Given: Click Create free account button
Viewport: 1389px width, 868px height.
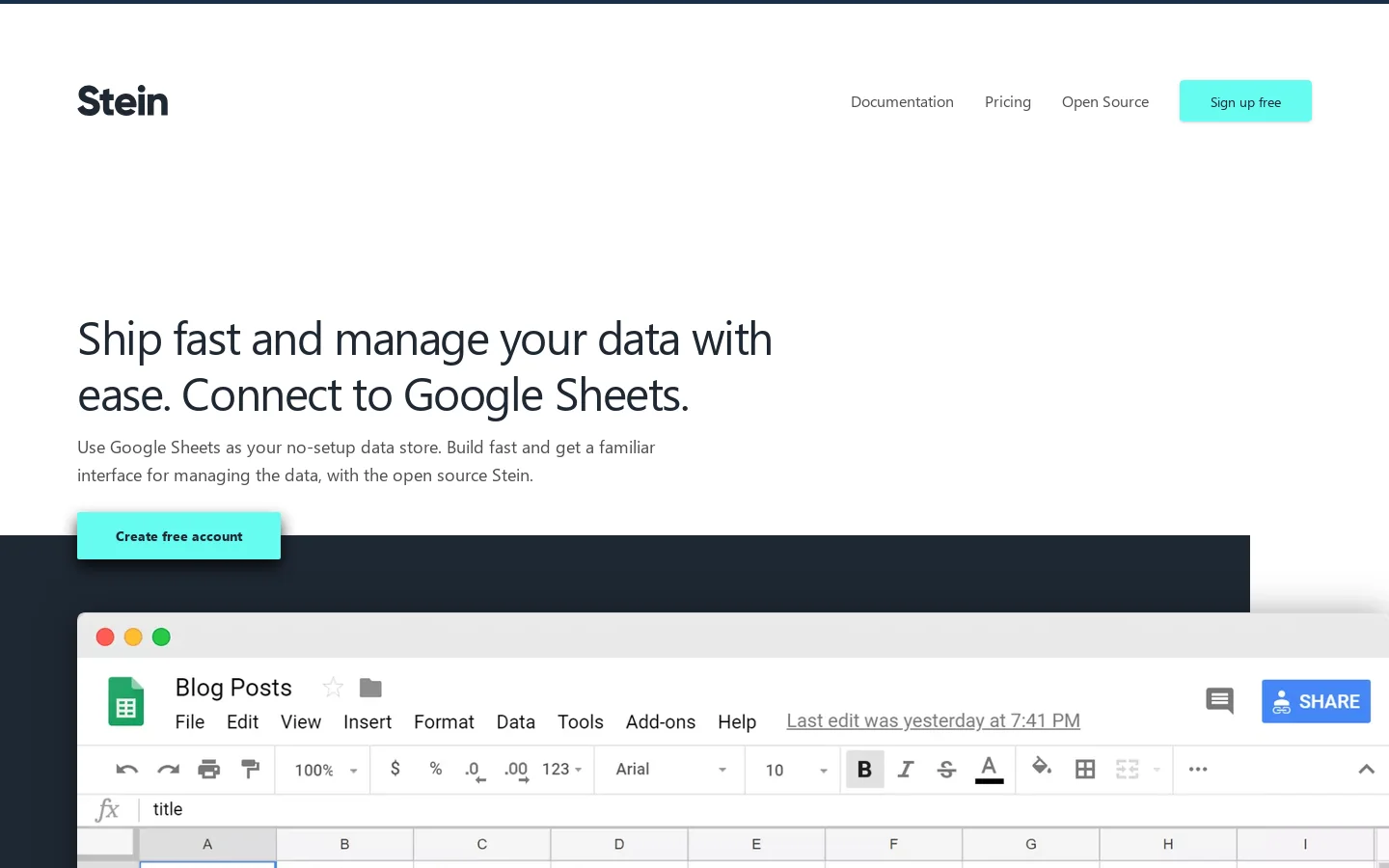Looking at the screenshot, I should 178,536.
